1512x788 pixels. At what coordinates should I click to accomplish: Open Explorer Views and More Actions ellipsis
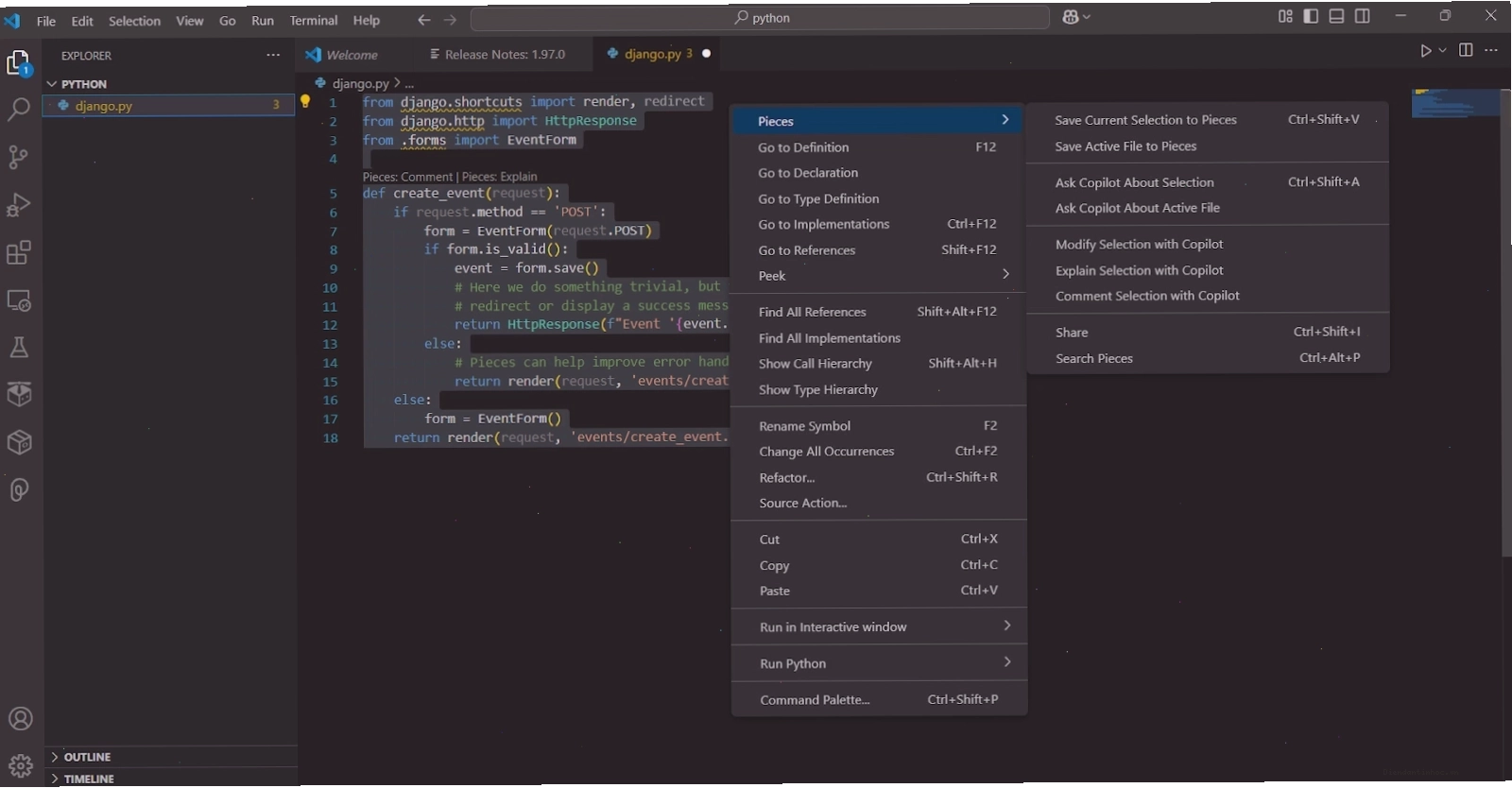click(x=273, y=55)
